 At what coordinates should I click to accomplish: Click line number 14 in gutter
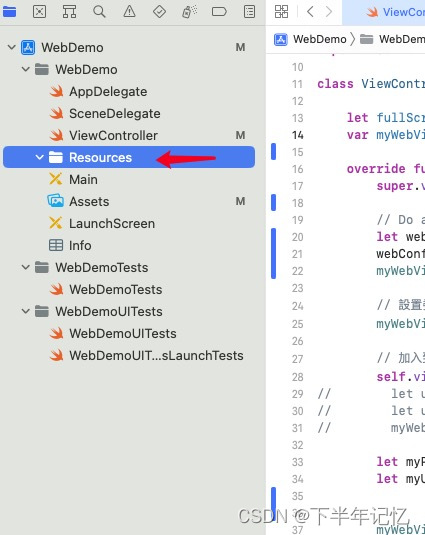[297, 135]
